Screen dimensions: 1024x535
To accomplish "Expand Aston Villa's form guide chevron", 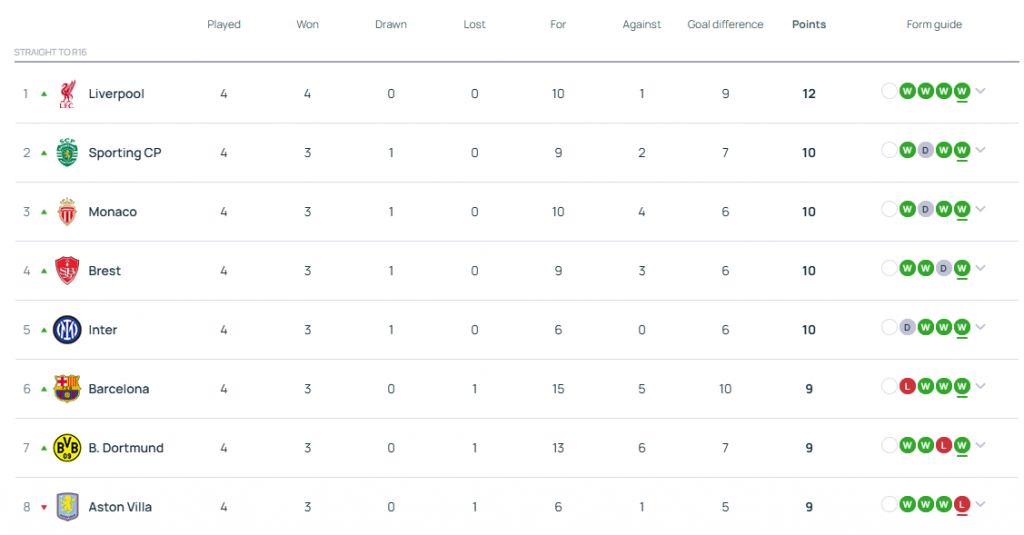I will pyautogui.click(x=980, y=504).
